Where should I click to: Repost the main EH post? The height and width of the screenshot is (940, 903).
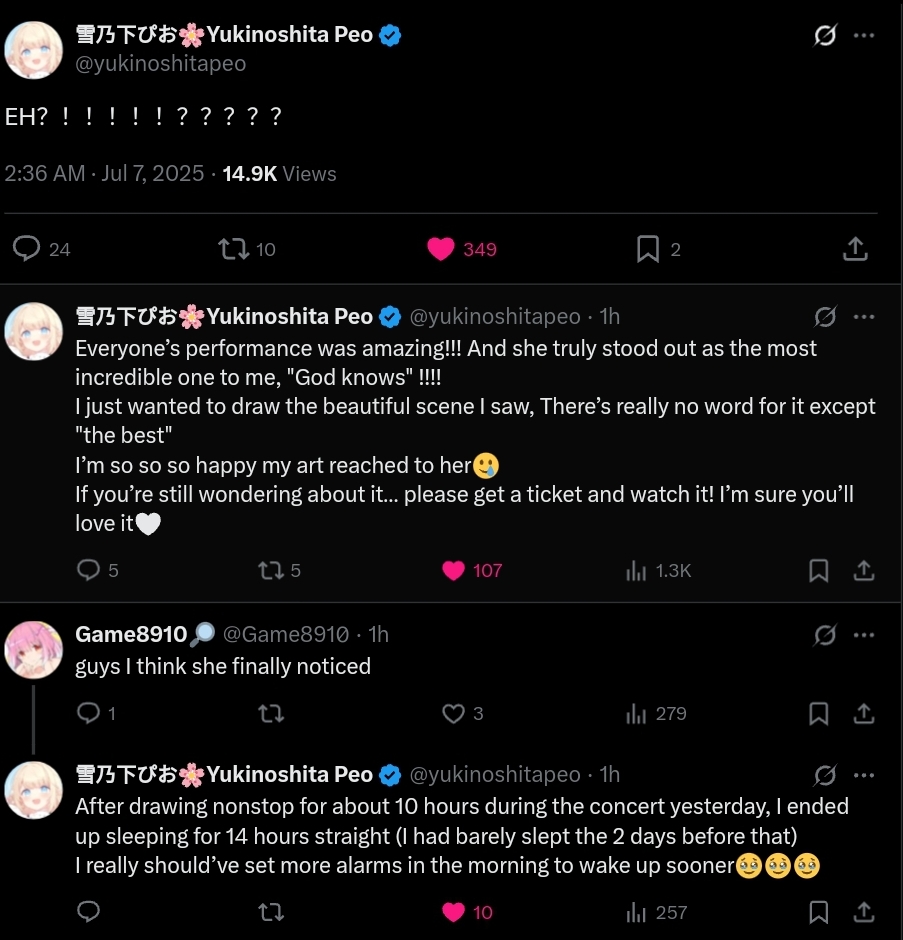[233, 249]
